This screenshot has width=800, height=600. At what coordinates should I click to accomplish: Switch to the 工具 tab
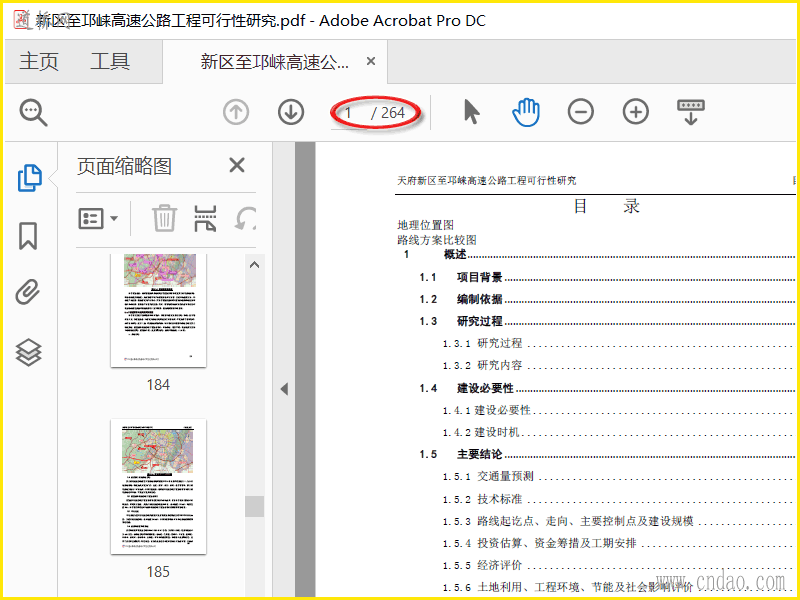110,62
